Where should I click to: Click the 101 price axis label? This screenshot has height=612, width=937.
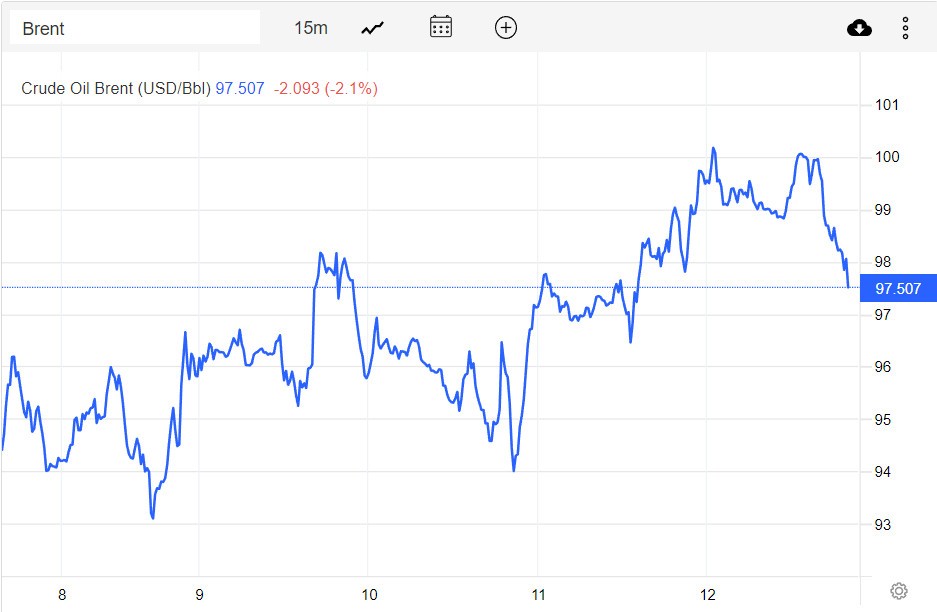887,105
